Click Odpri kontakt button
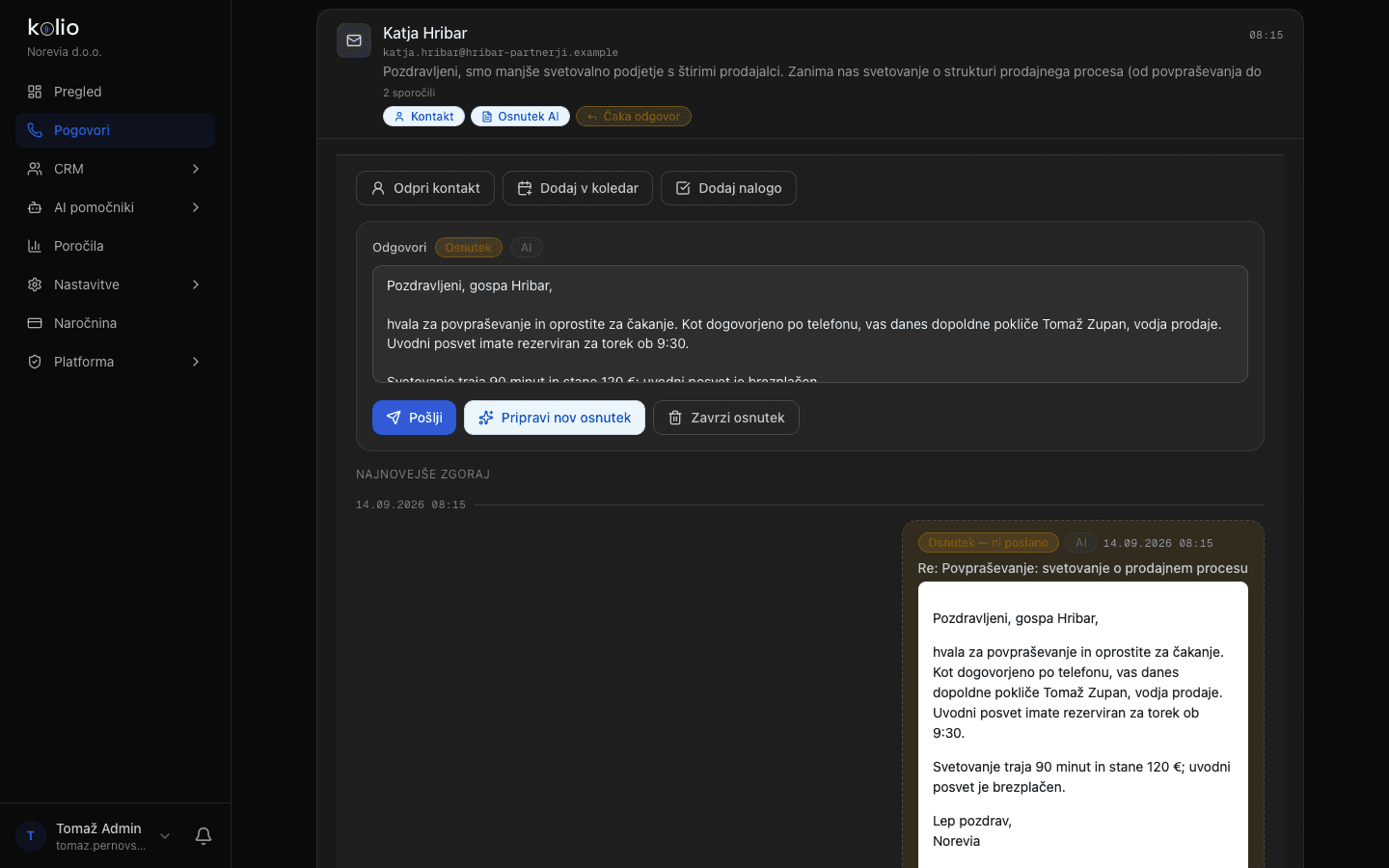The height and width of the screenshot is (868, 1389). pyautogui.click(x=425, y=188)
